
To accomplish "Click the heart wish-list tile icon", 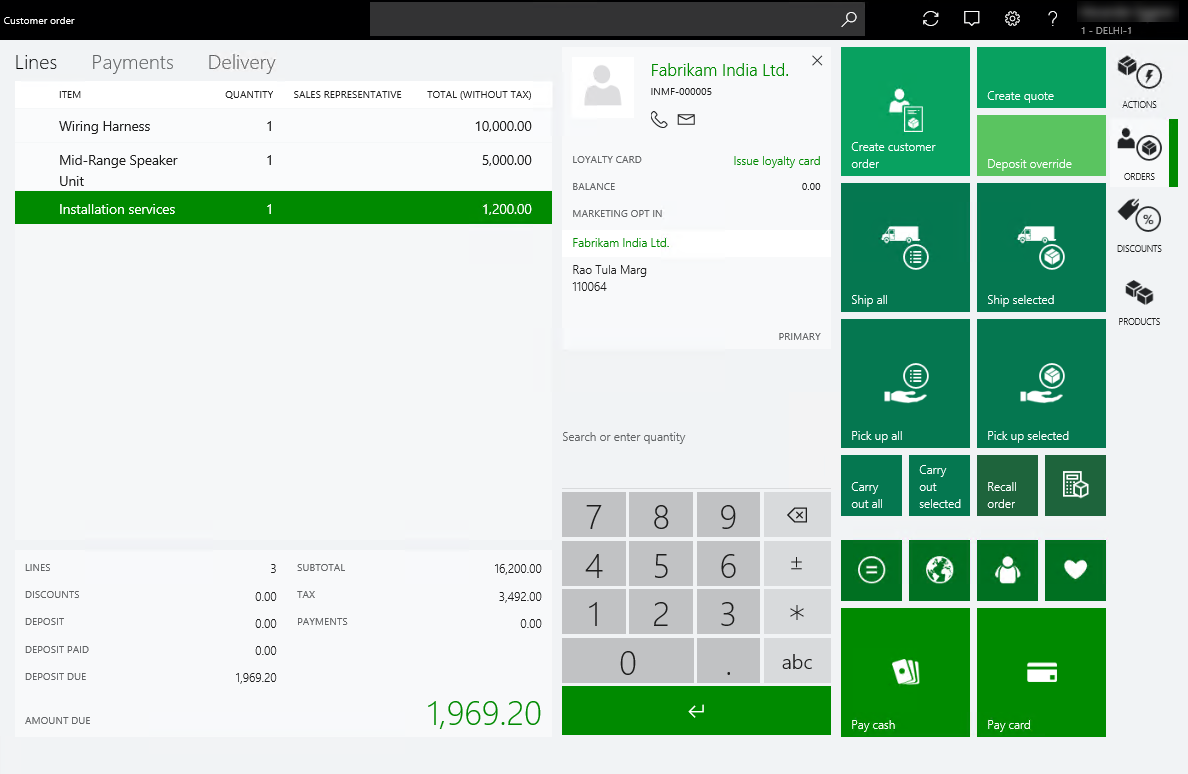I will (1075, 570).
